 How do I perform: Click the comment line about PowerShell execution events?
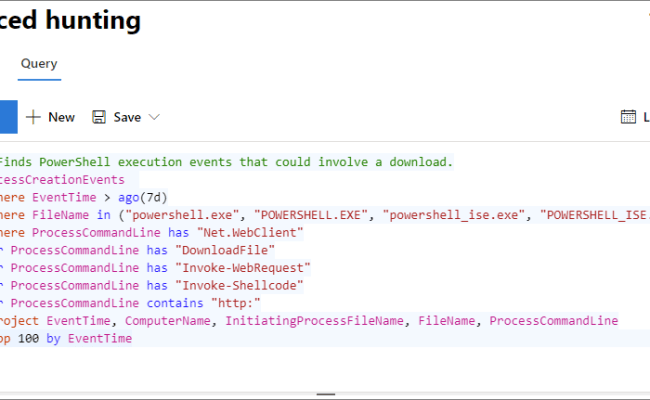[x=226, y=162]
